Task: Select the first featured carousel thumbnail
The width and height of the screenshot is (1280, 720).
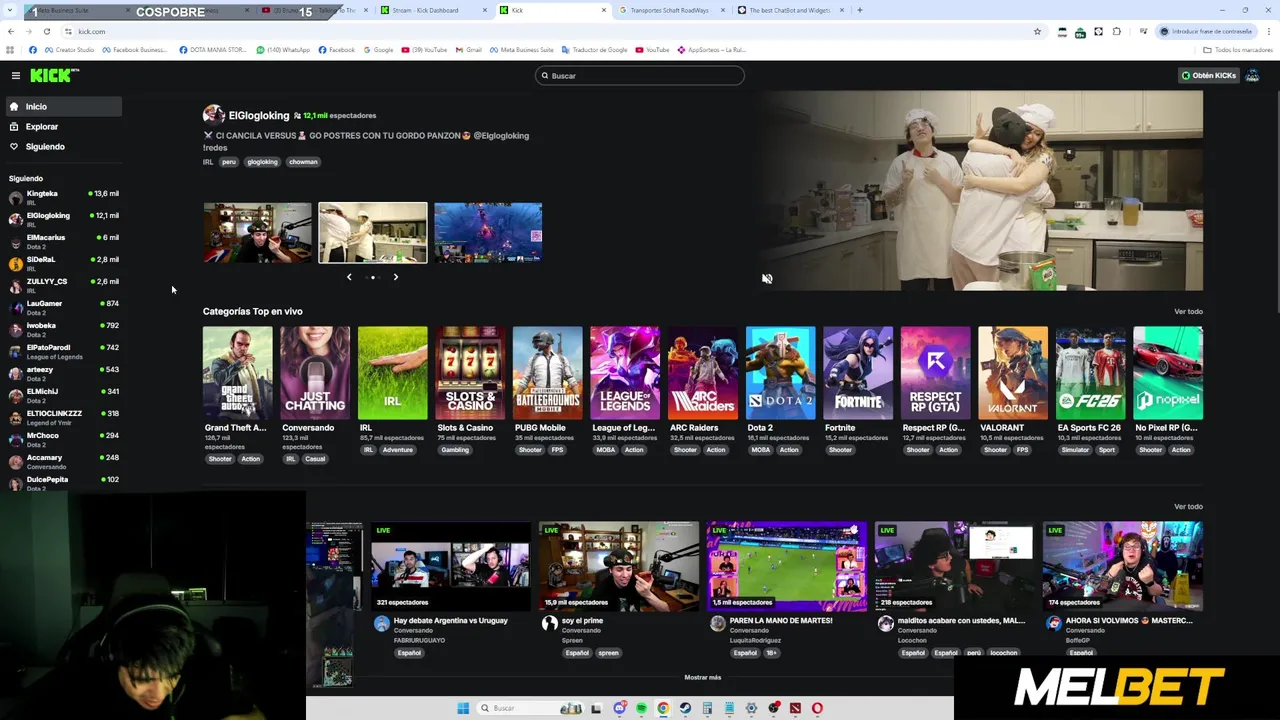Action: [x=258, y=233]
